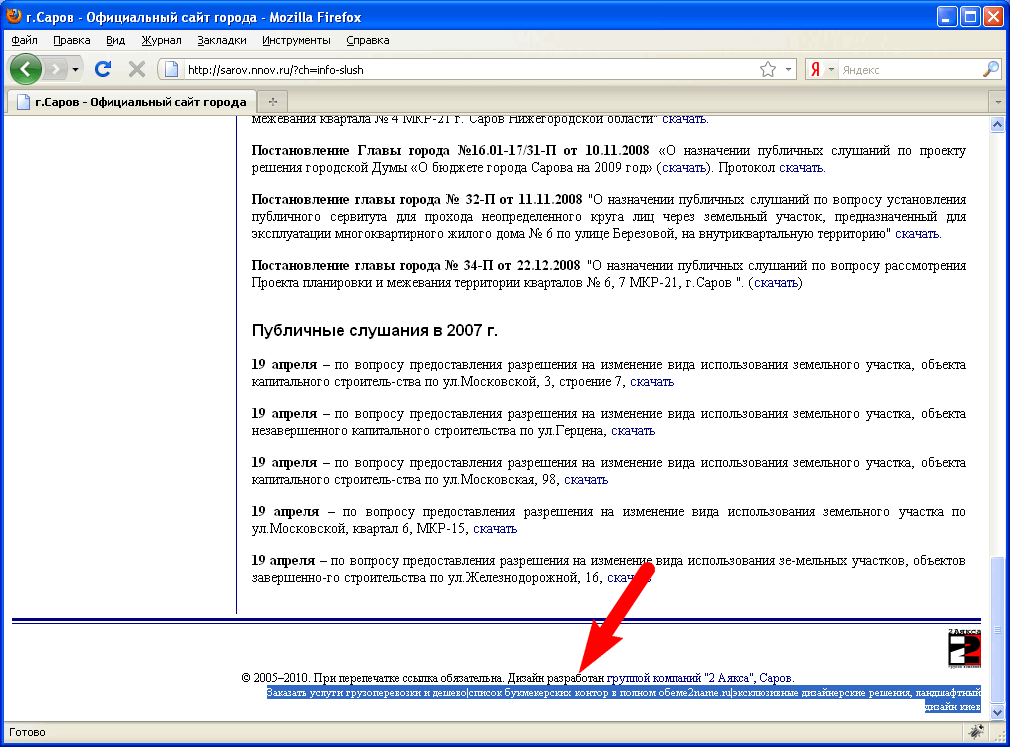Open the list all tabs dropdown
The height and width of the screenshot is (747, 1010).
click(x=996, y=102)
